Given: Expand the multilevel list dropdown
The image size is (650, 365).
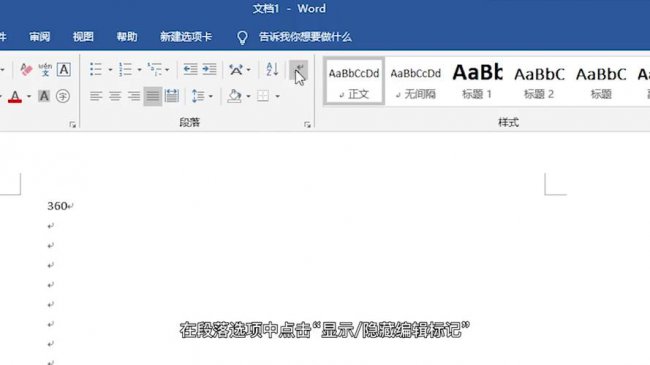Looking at the screenshot, I should (167, 70).
